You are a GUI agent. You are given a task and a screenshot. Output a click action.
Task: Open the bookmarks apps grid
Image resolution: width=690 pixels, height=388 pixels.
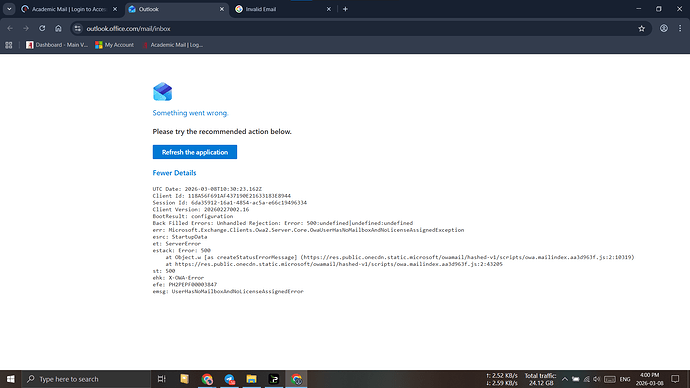coord(9,45)
